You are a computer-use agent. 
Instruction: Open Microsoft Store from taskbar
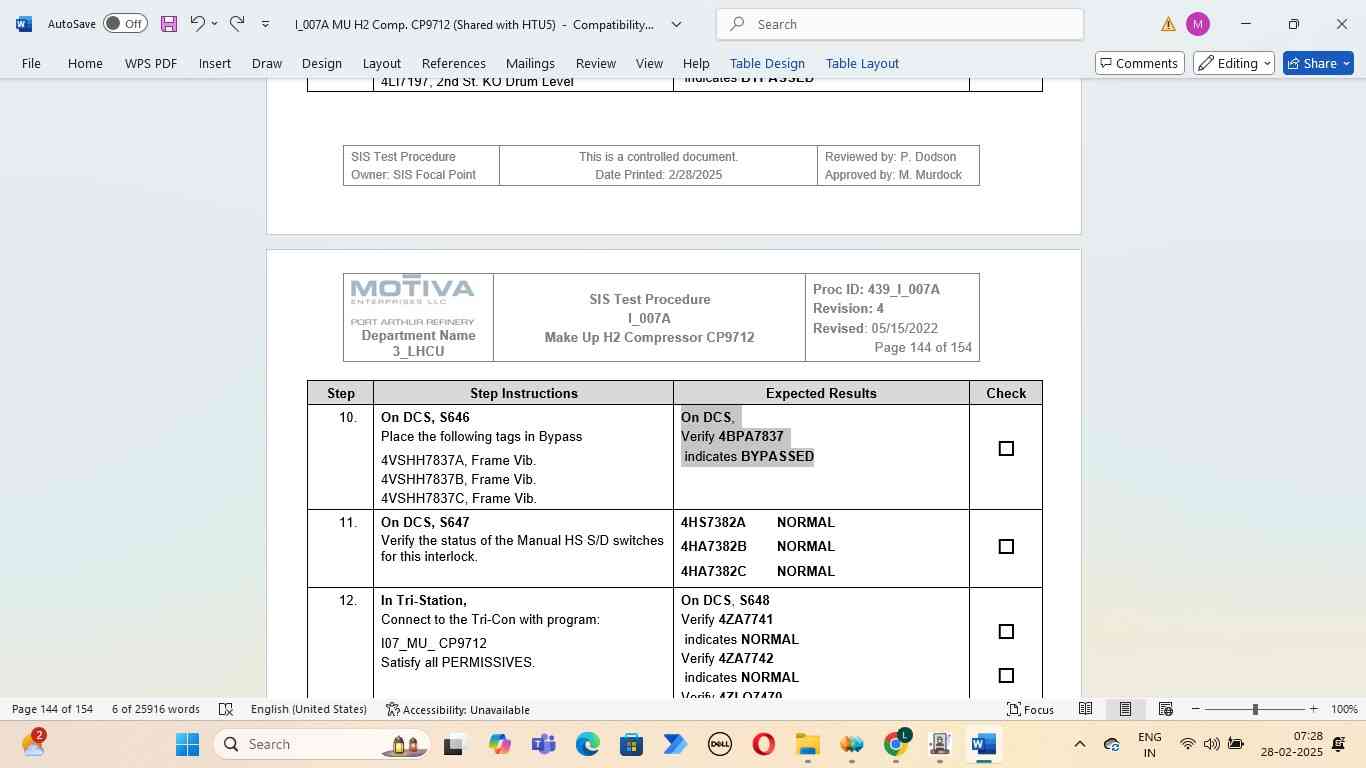[631, 744]
